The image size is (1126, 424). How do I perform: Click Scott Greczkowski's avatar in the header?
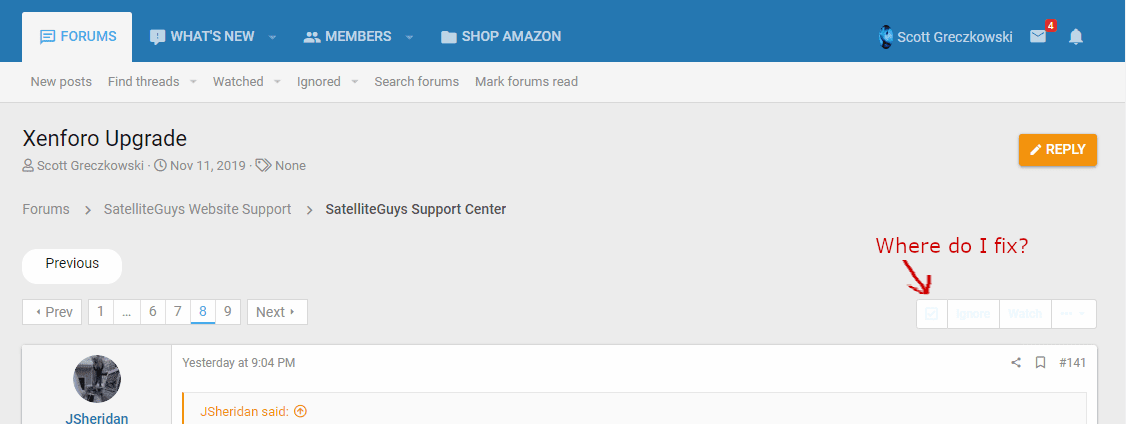point(886,37)
